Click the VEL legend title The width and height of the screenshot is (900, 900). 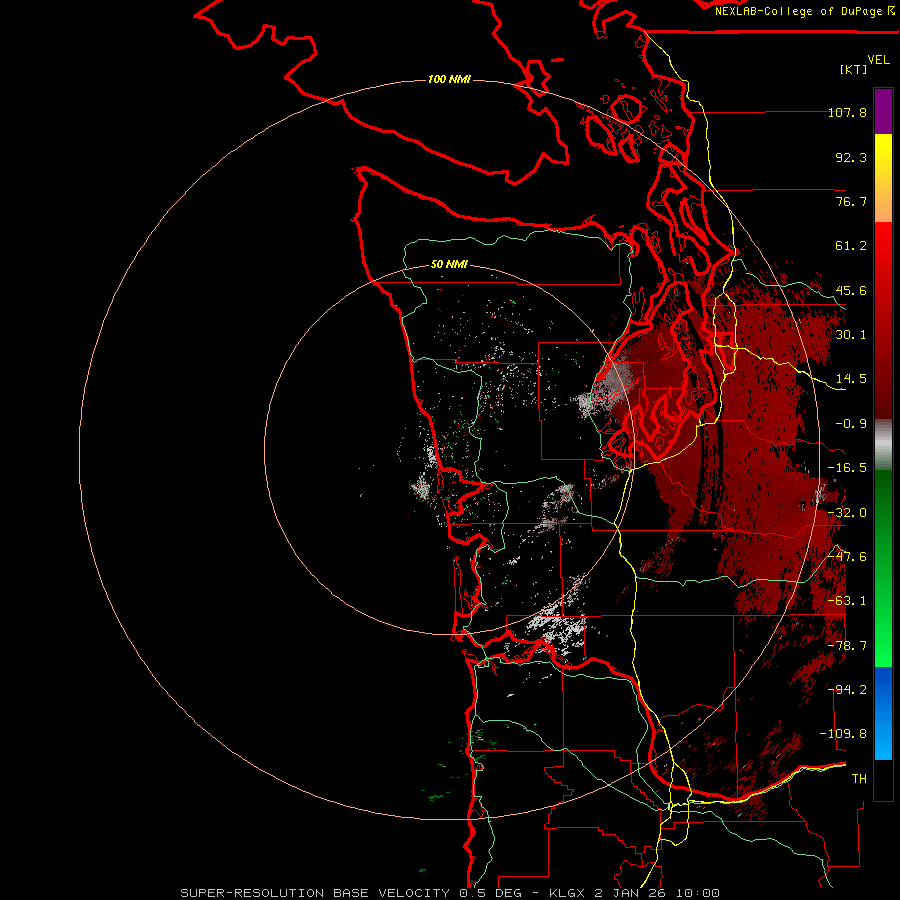878,60
